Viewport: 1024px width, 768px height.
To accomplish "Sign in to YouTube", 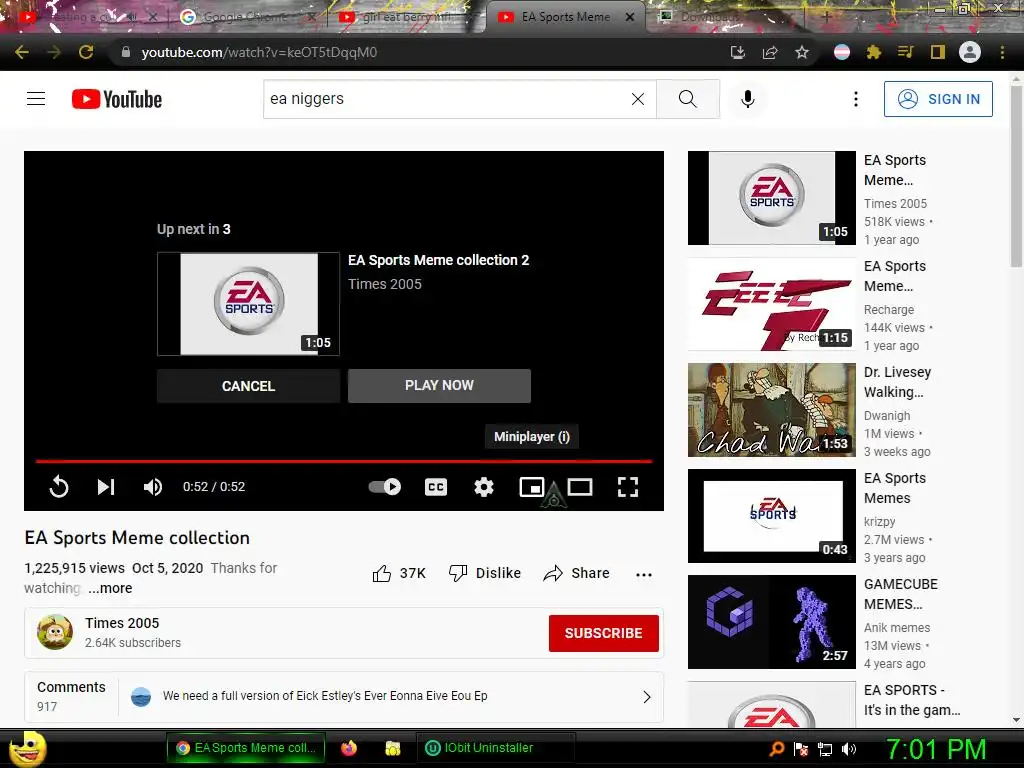I will pyautogui.click(x=938, y=99).
